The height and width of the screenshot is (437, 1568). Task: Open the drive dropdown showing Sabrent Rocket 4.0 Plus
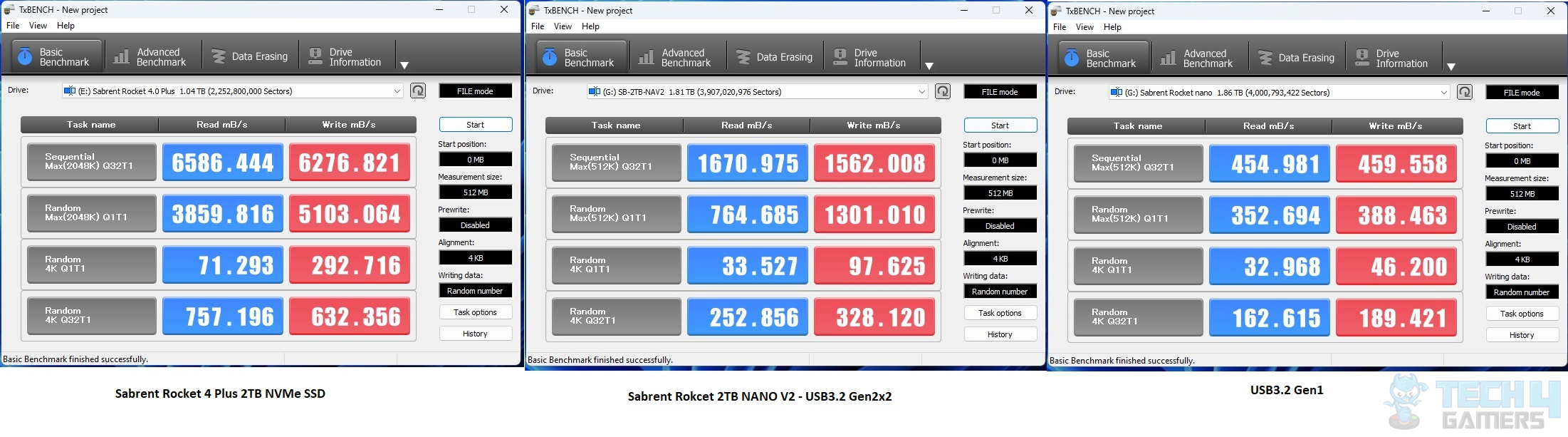(233, 91)
